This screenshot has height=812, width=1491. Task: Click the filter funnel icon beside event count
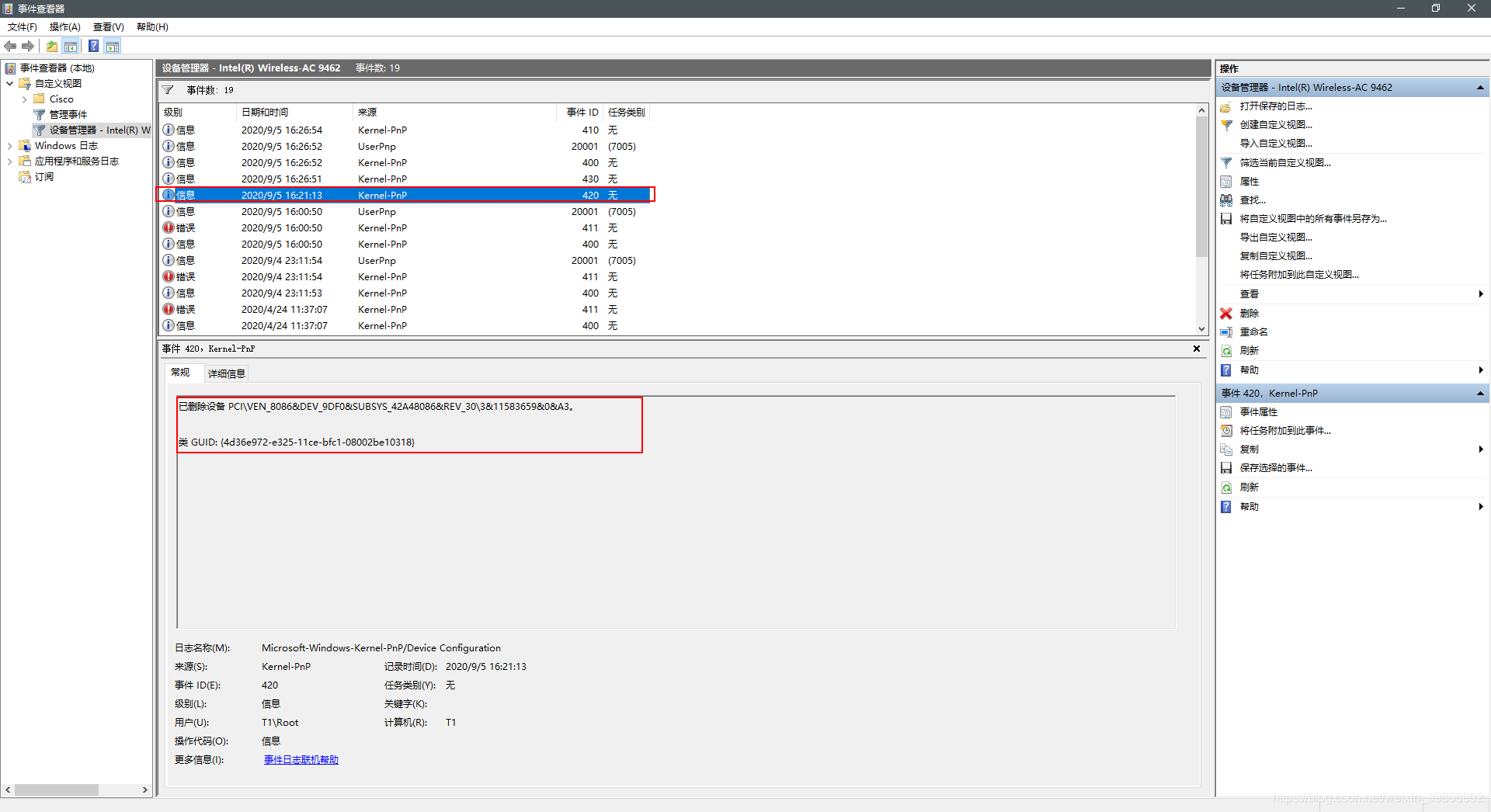pos(169,90)
